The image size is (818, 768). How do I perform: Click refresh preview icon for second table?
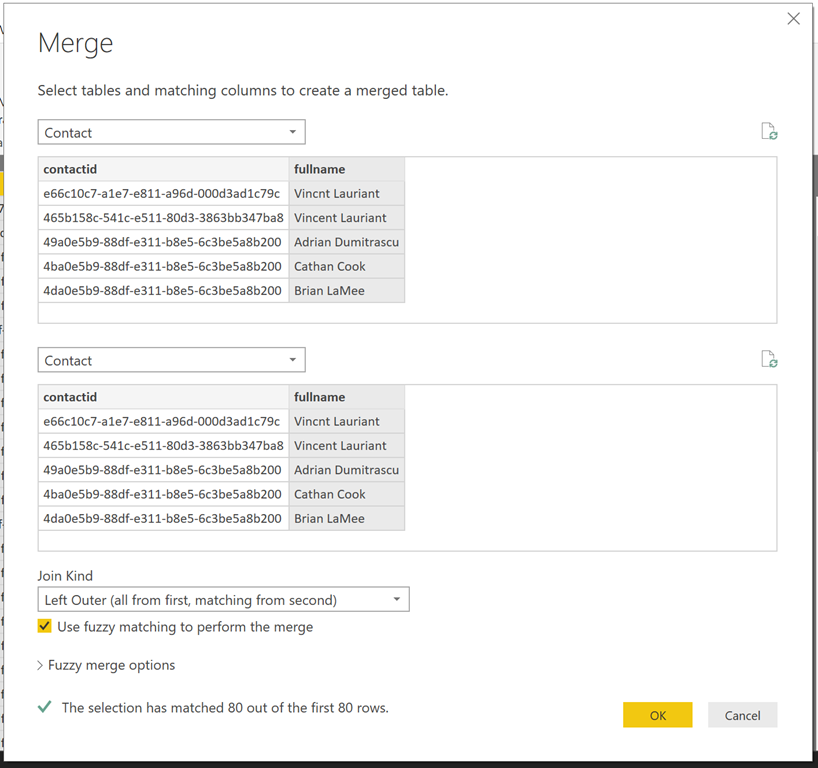[768, 360]
